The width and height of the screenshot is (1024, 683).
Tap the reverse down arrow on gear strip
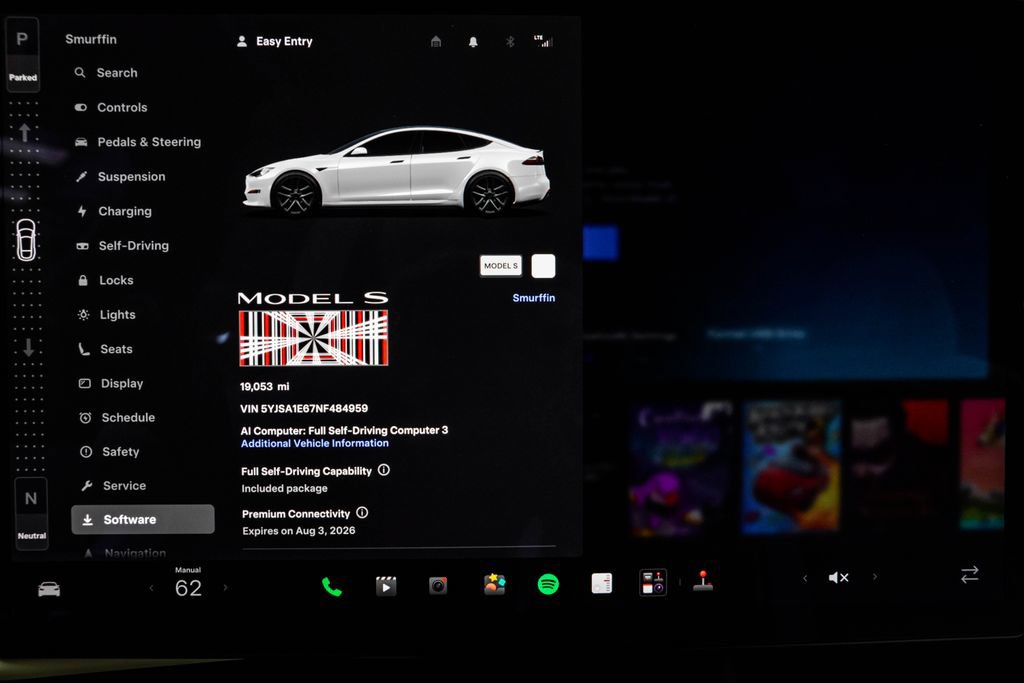click(28, 347)
